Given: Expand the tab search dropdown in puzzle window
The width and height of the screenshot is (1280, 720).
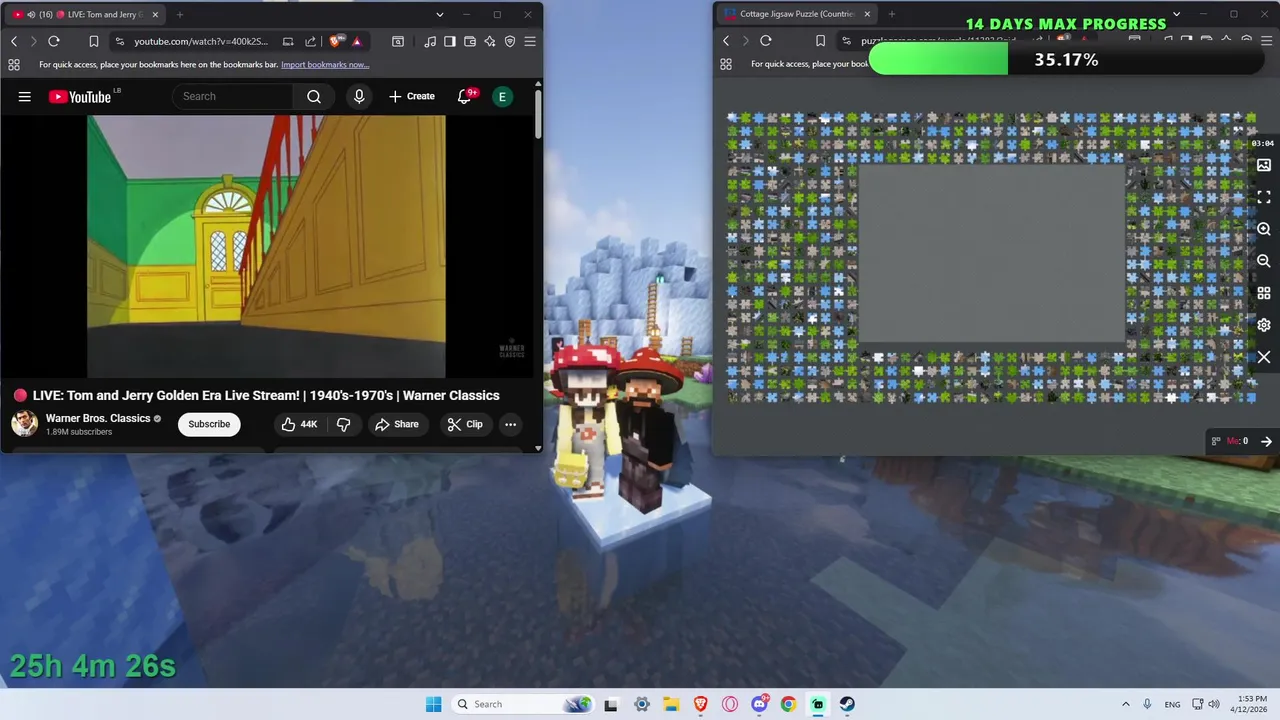Looking at the screenshot, I should pyautogui.click(x=1177, y=14).
